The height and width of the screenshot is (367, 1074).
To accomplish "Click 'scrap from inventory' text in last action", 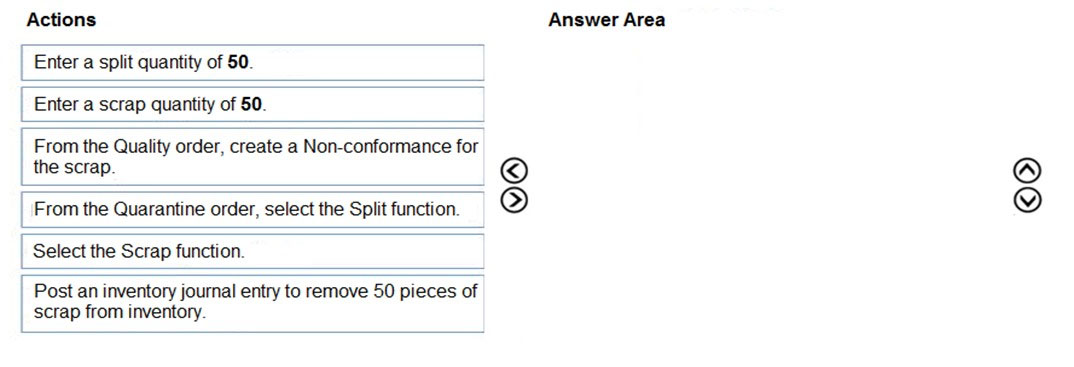I will [x=120, y=312].
